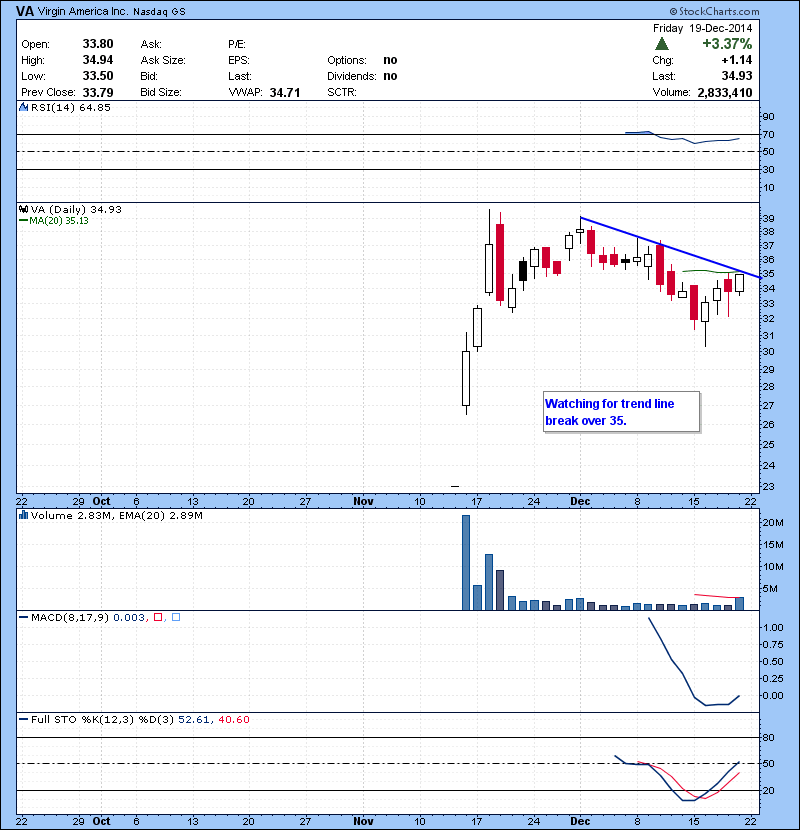Click the 'Volume 2.83M, EMA(20) 2.89M' label
Screen dimensions: 800x830
pos(116,516)
